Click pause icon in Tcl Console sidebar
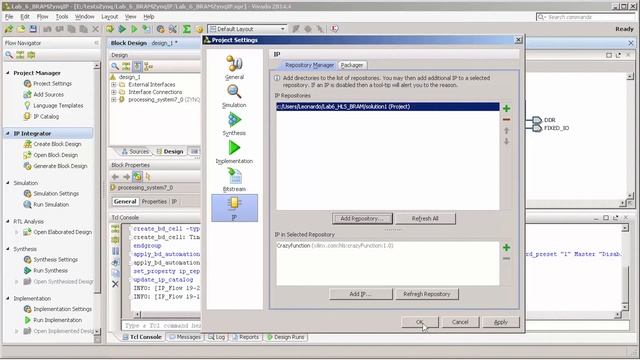 click(115, 251)
